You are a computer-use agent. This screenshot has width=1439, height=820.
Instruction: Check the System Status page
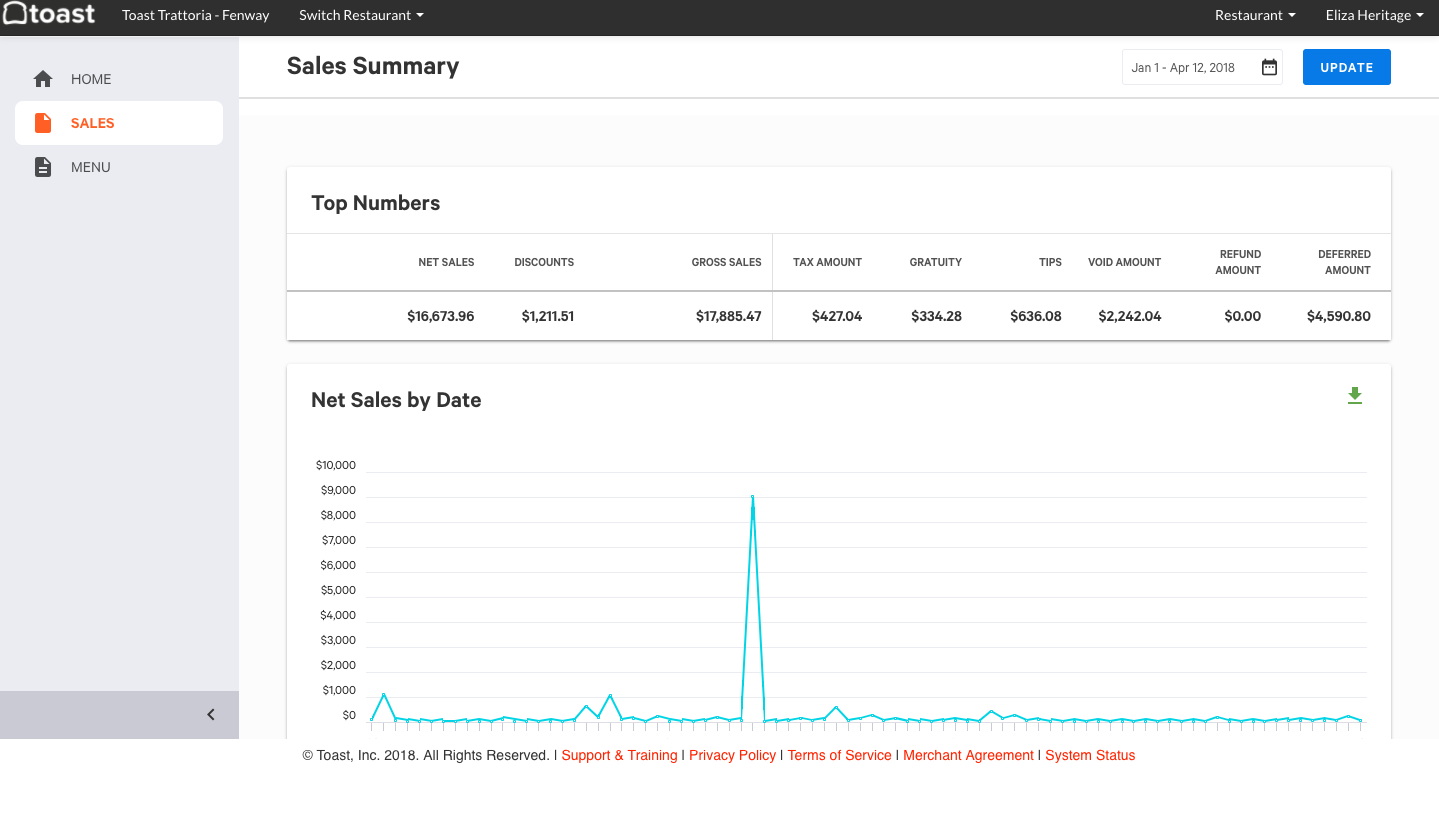(x=1090, y=755)
